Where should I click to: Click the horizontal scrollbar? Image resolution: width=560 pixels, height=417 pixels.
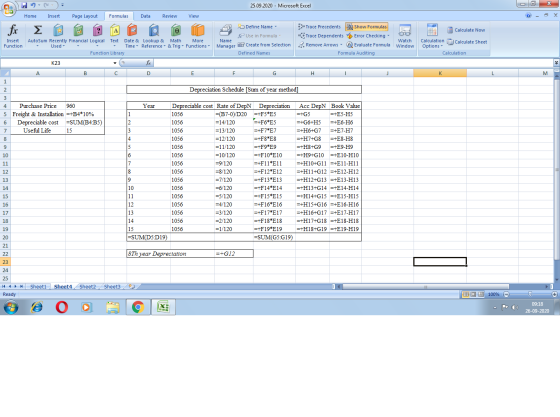click(426, 287)
